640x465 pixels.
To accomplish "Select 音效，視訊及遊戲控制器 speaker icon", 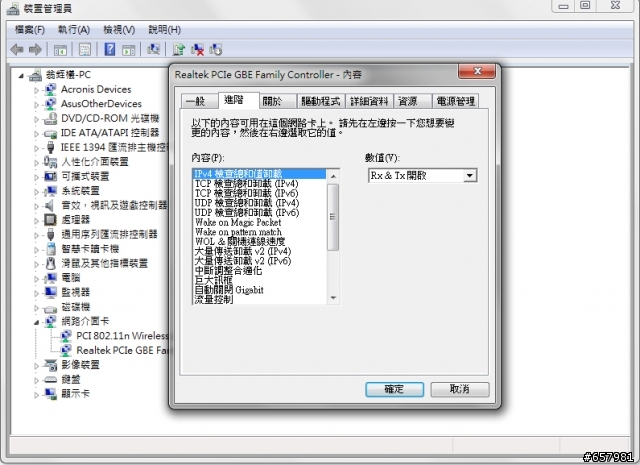I will 49,205.
